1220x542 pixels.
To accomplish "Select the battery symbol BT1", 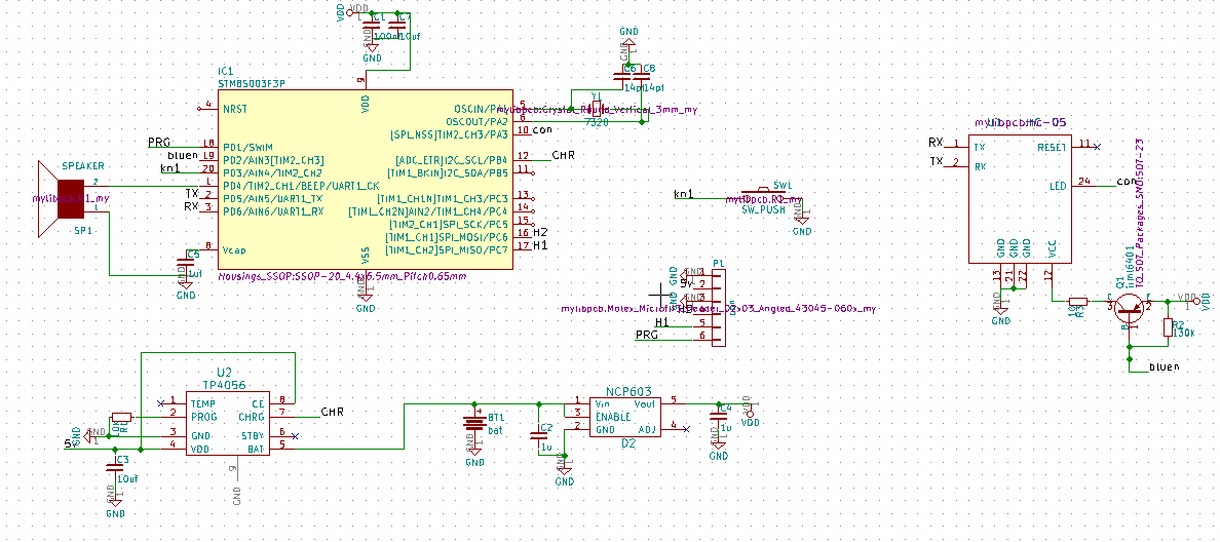I will tap(475, 425).
